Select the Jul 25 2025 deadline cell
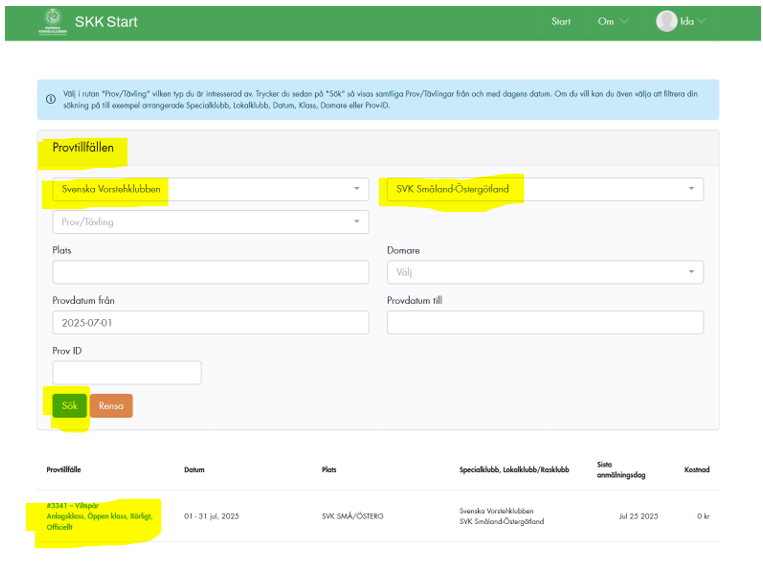The height and width of the screenshot is (583, 763). pos(638,516)
